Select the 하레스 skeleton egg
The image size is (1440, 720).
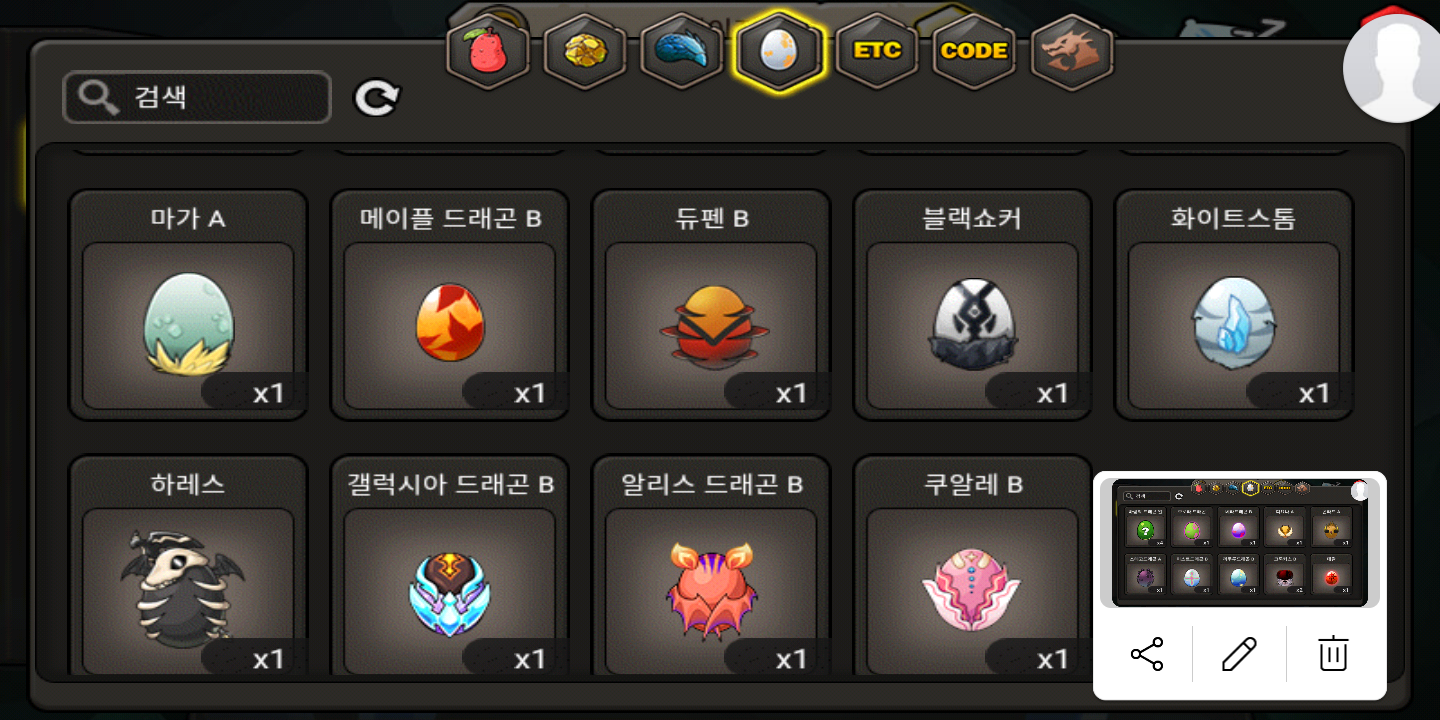188,566
